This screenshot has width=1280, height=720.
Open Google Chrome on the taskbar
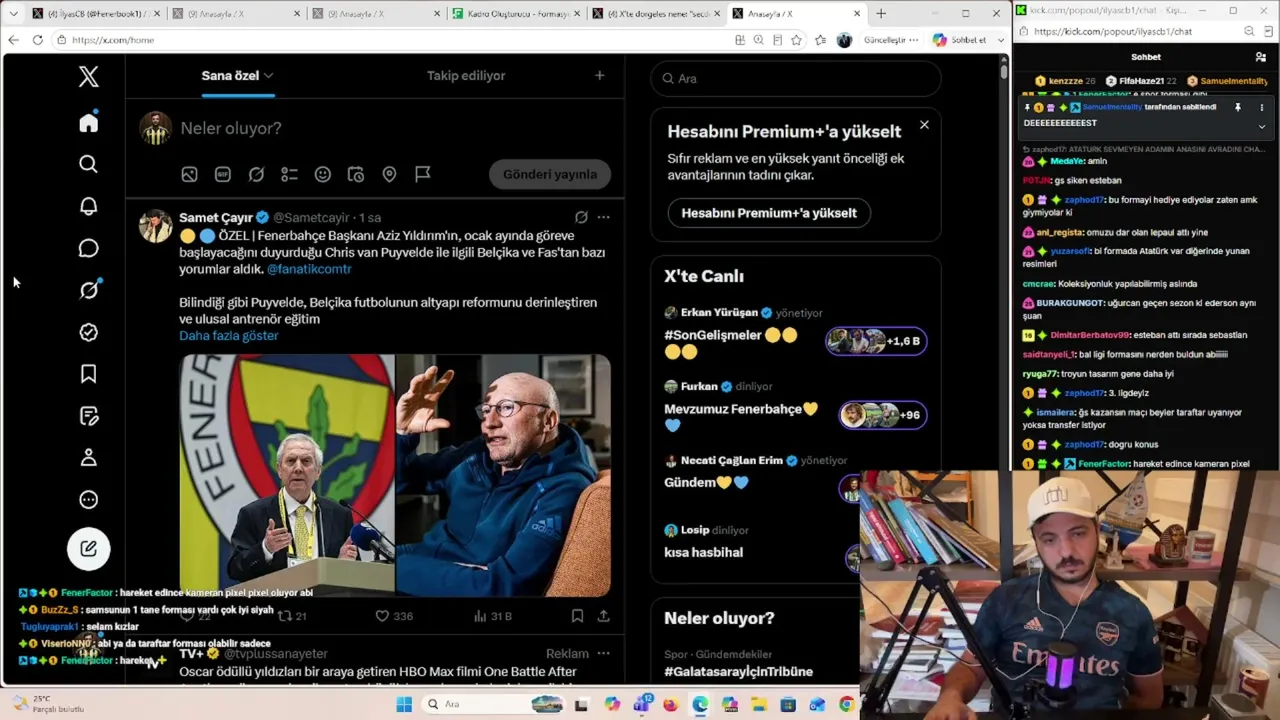click(x=846, y=705)
